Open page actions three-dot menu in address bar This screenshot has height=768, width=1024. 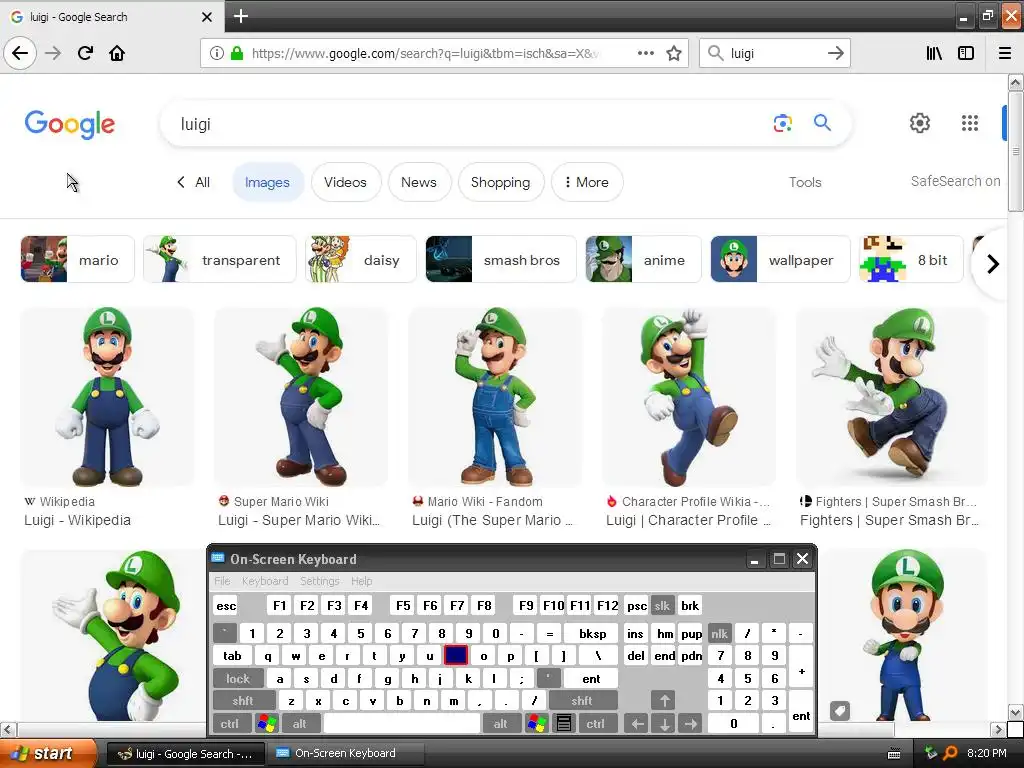(x=645, y=53)
